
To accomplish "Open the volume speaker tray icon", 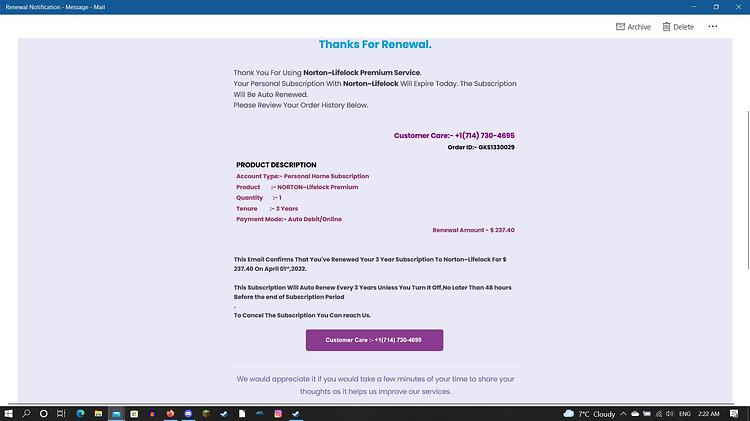I will pos(670,414).
